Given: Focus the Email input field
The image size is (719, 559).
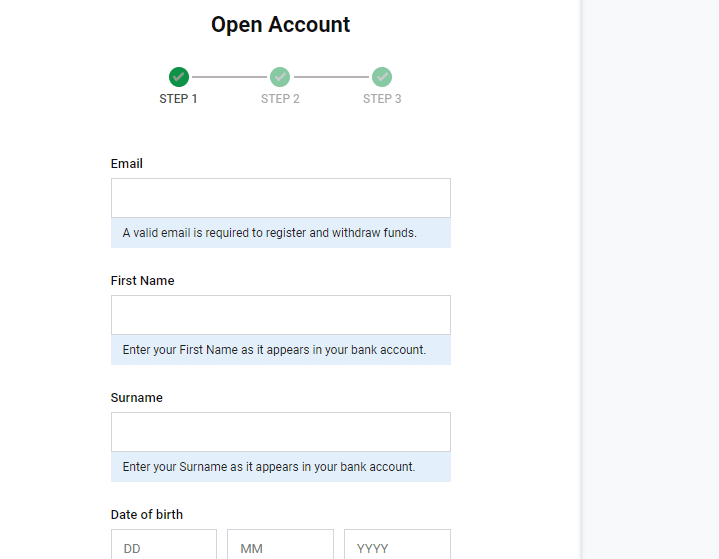Looking at the screenshot, I should click(x=280, y=198).
